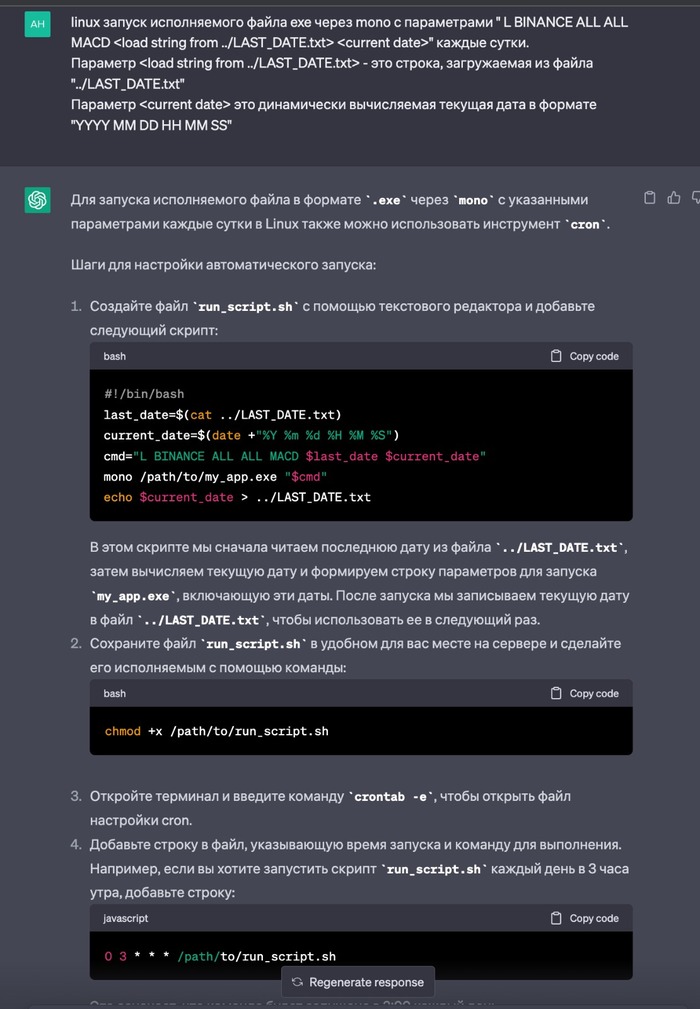Copy the whole response via clipboard icon
The height and width of the screenshot is (1009, 700).
point(650,198)
